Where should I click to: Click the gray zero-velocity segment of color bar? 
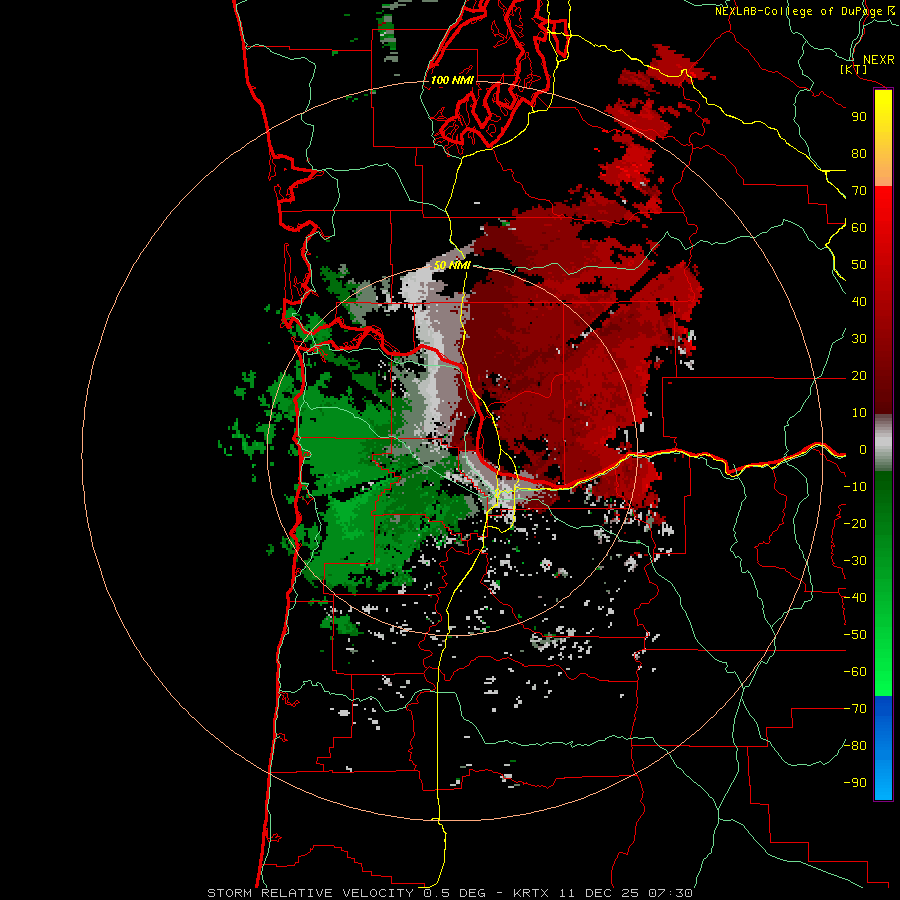[883, 443]
